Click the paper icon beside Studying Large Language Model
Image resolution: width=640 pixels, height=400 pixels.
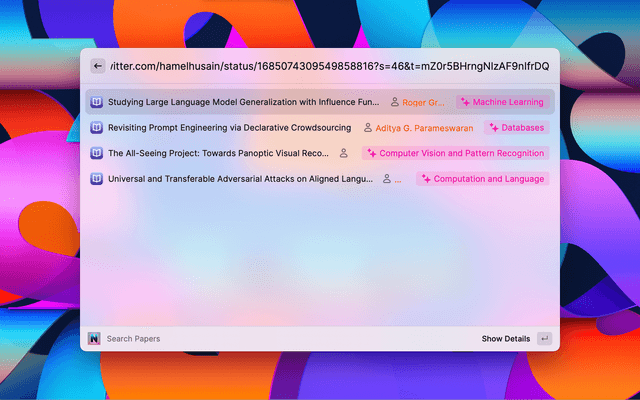(97, 102)
